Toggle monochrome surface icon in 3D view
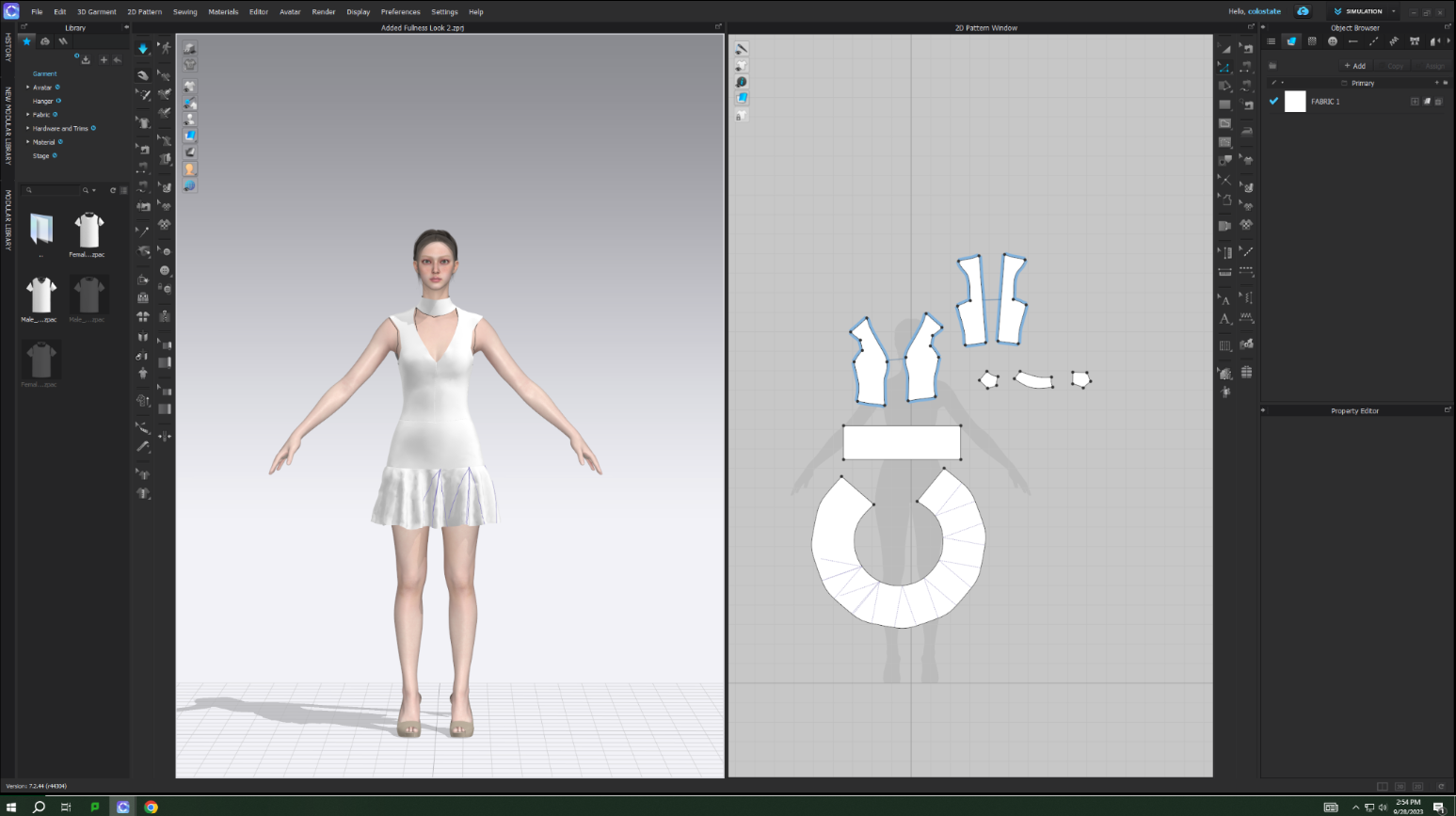The width and height of the screenshot is (1456, 816). coord(190,152)
